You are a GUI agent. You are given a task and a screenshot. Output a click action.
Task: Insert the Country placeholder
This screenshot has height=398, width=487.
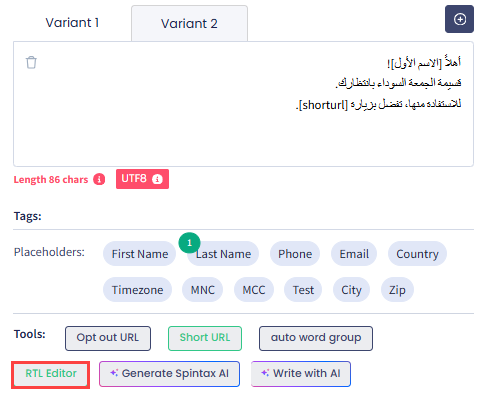pos(417,254)
